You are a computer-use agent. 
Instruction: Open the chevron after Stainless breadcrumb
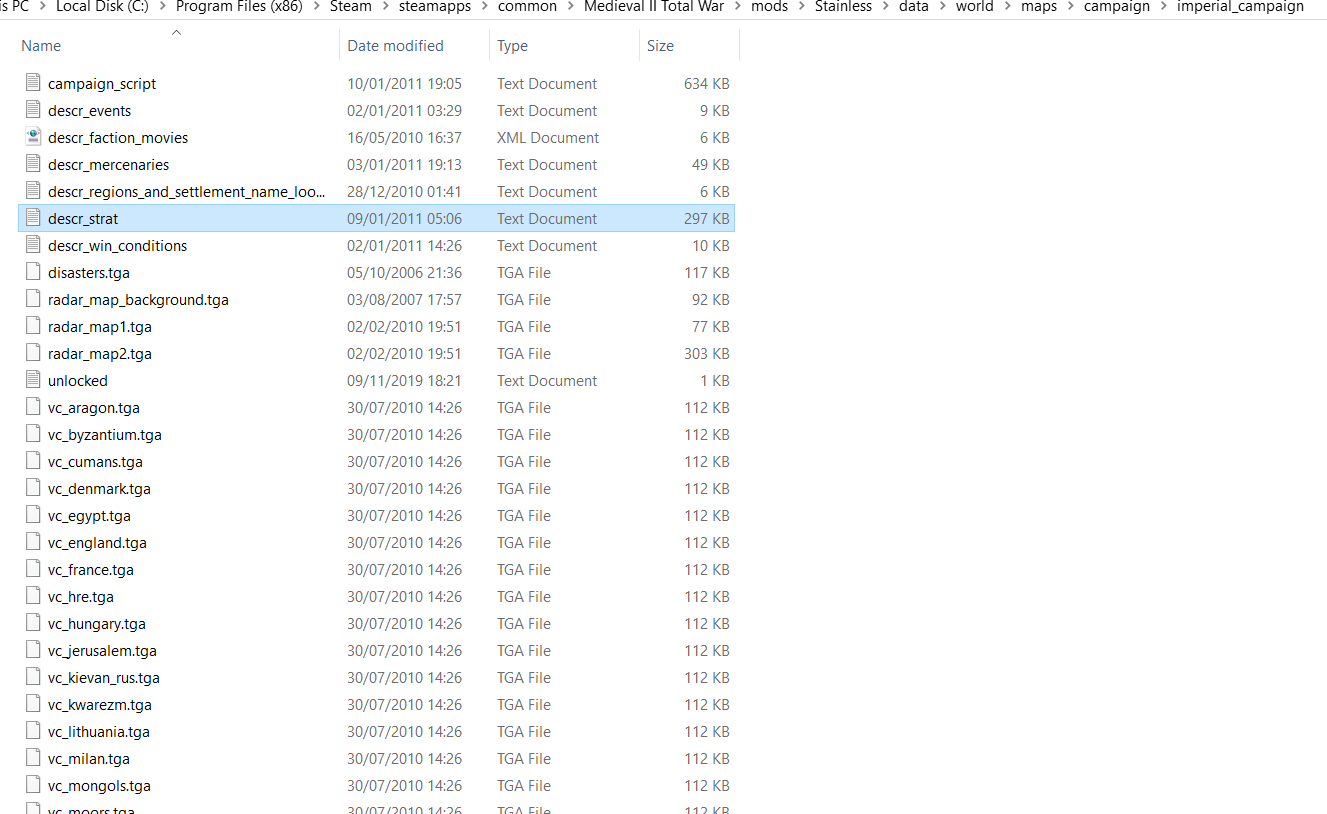point(886,7)
